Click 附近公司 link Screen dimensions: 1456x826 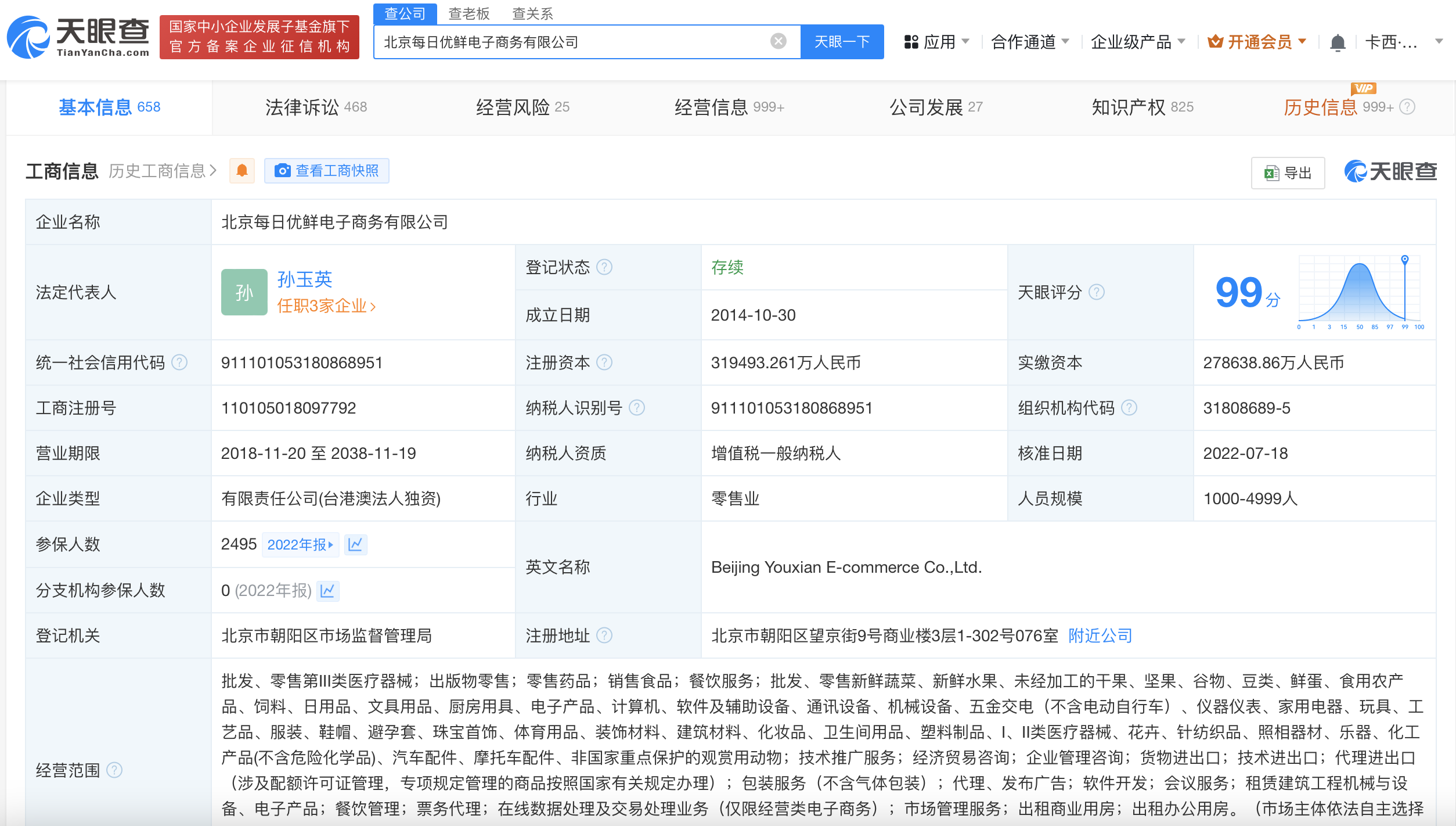(1100, 635)
